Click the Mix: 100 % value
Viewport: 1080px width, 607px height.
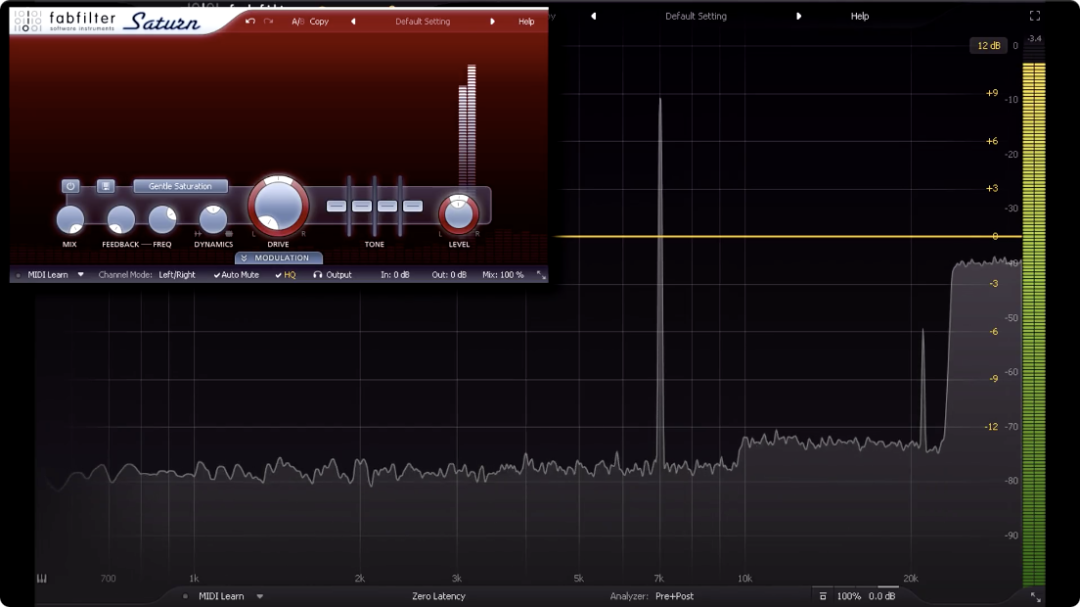tap(503, 275)
